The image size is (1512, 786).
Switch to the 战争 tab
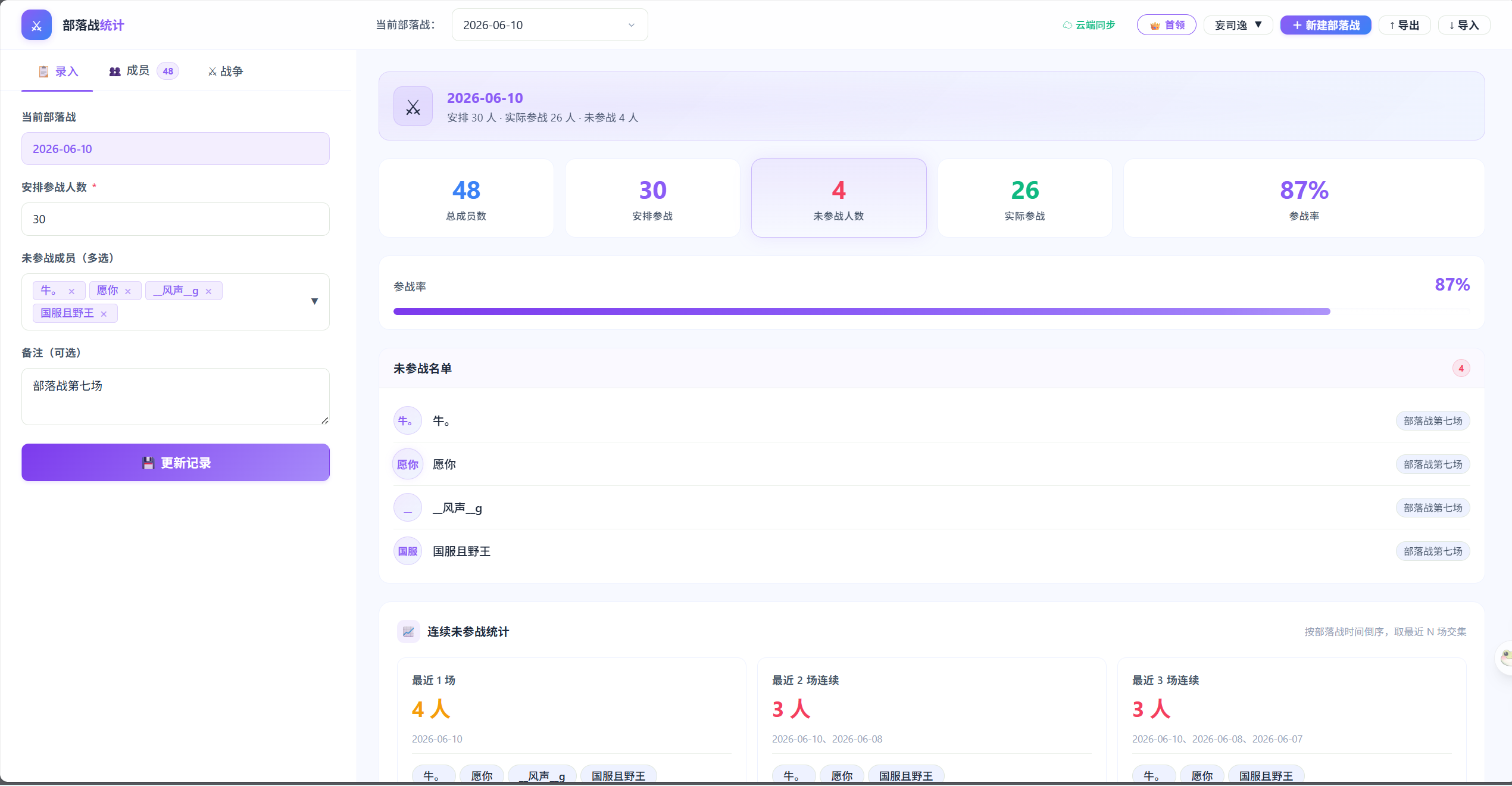[226, 71]
